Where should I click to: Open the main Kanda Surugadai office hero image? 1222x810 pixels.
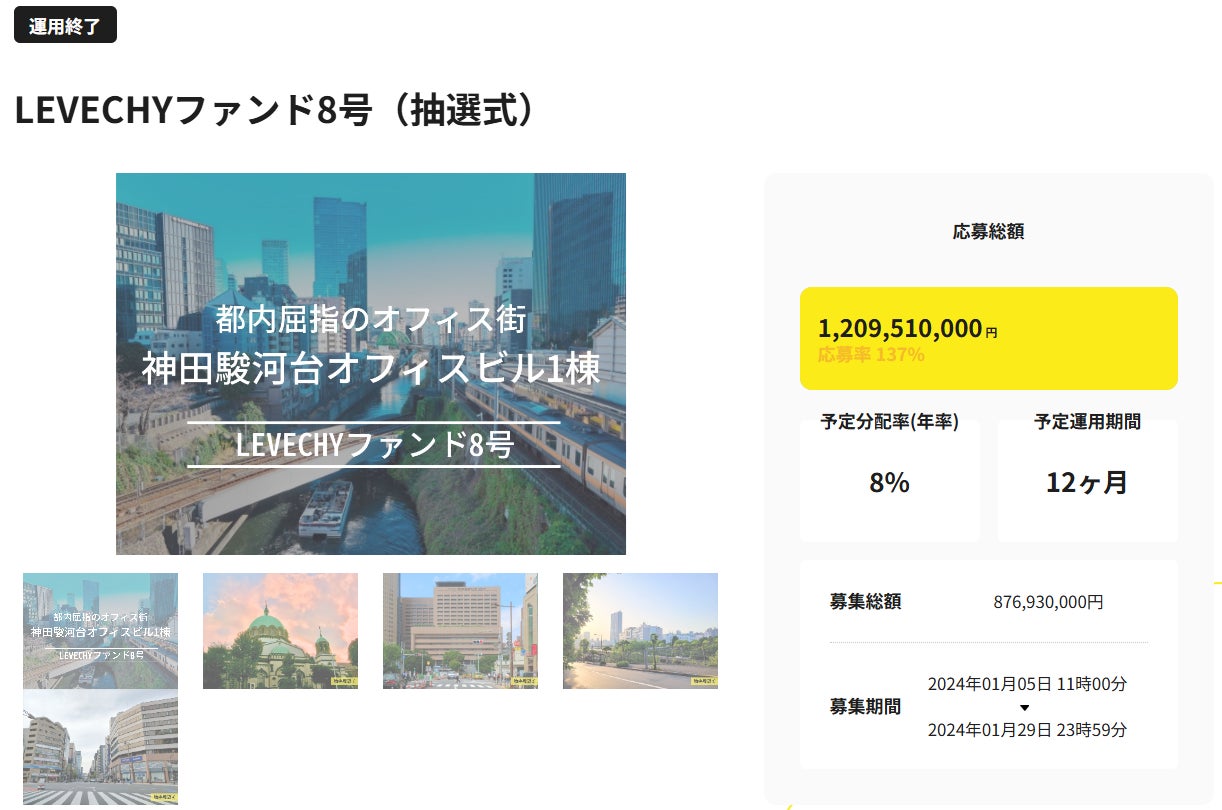pos(371,364)
